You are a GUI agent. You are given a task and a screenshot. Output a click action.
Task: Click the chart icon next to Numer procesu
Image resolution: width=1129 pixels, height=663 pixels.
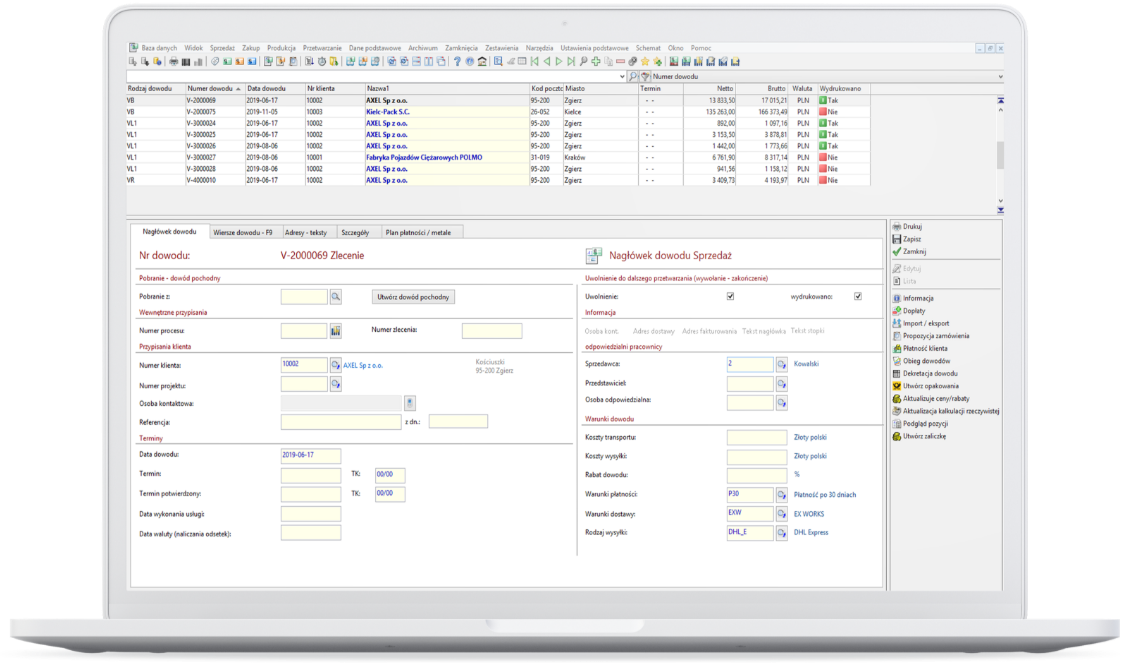336,330
